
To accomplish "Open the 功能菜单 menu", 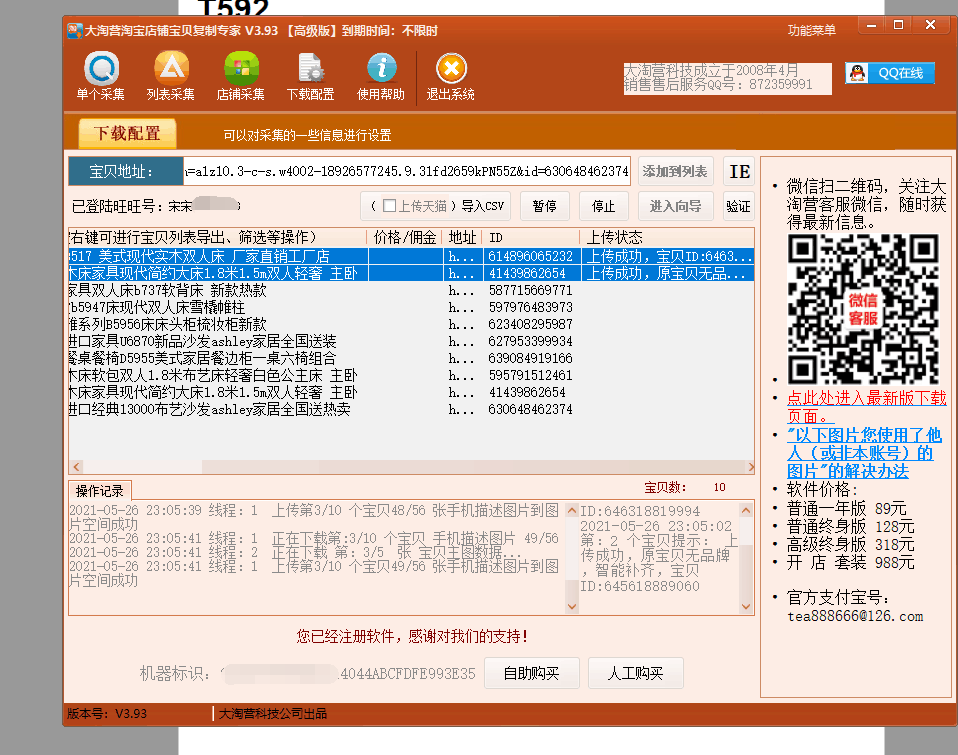I will tap(811, 31).
